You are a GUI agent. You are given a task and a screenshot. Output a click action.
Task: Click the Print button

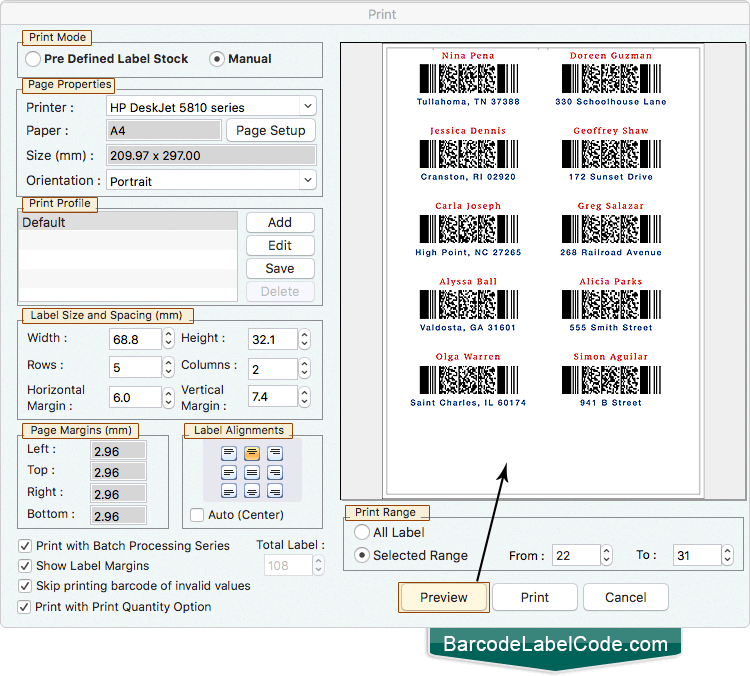(535, 597)
